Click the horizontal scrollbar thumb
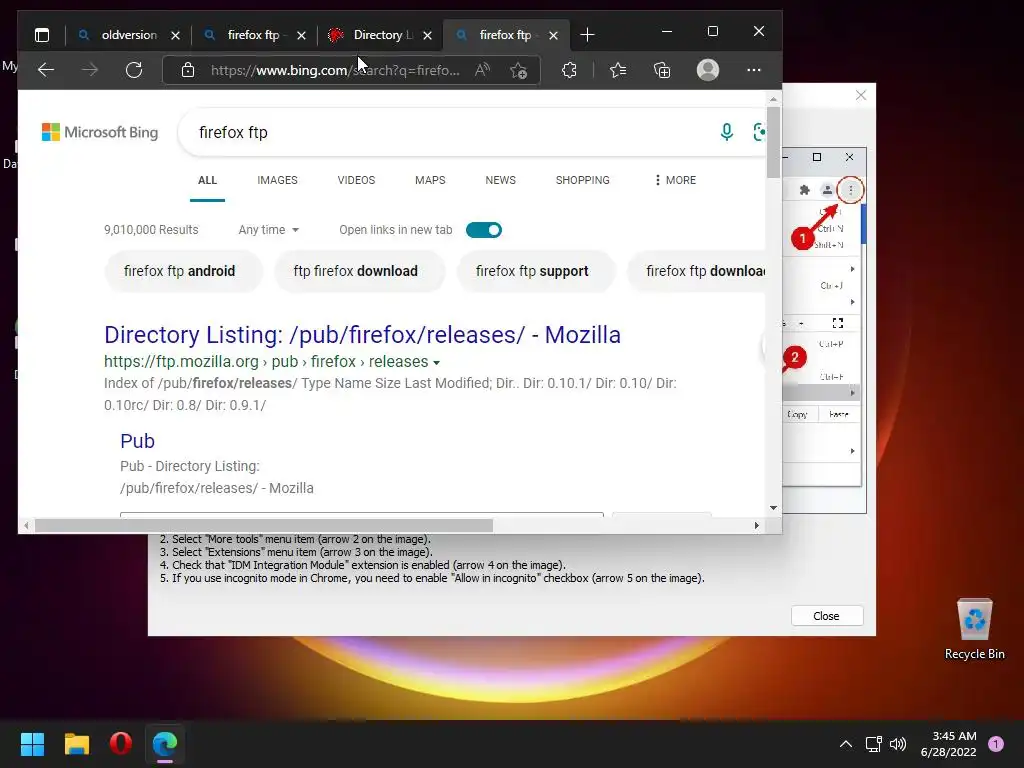Screen dimensions: 1024x768 point(263,526)
